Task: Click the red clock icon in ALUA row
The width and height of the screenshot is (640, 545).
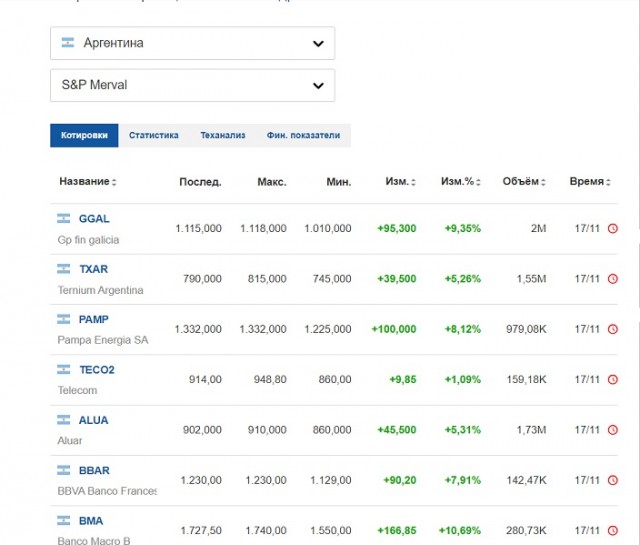Action: pyautogui.click(x=613, y=430)
